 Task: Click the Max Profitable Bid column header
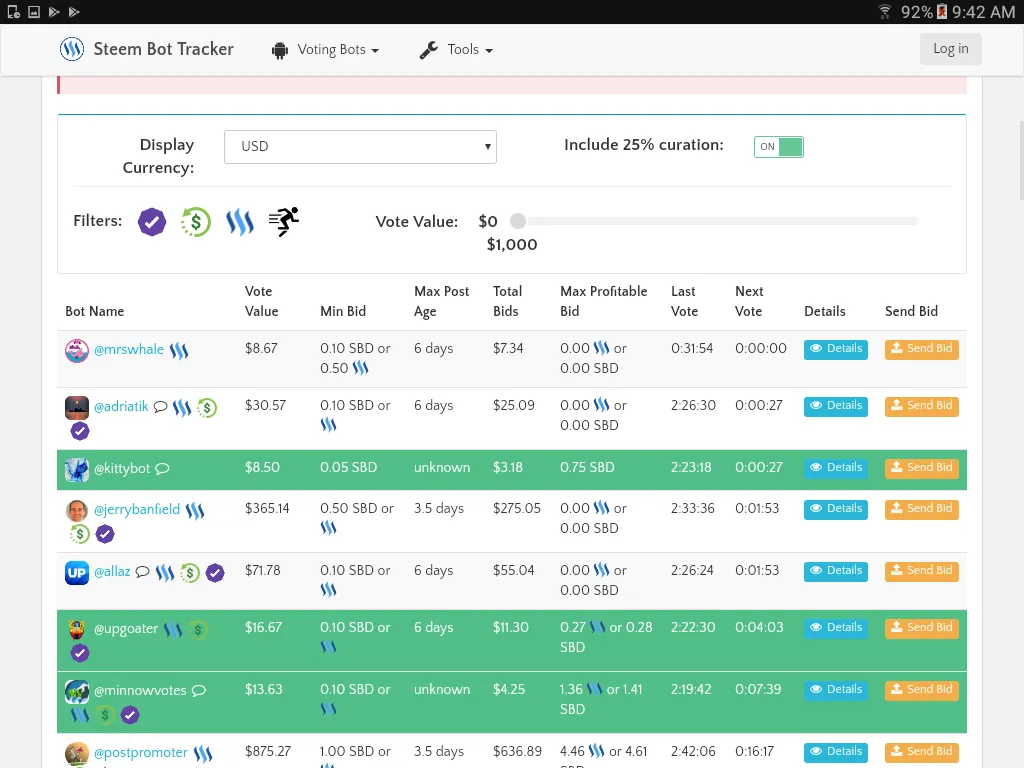pyautogui.click(x=603, y=301)
